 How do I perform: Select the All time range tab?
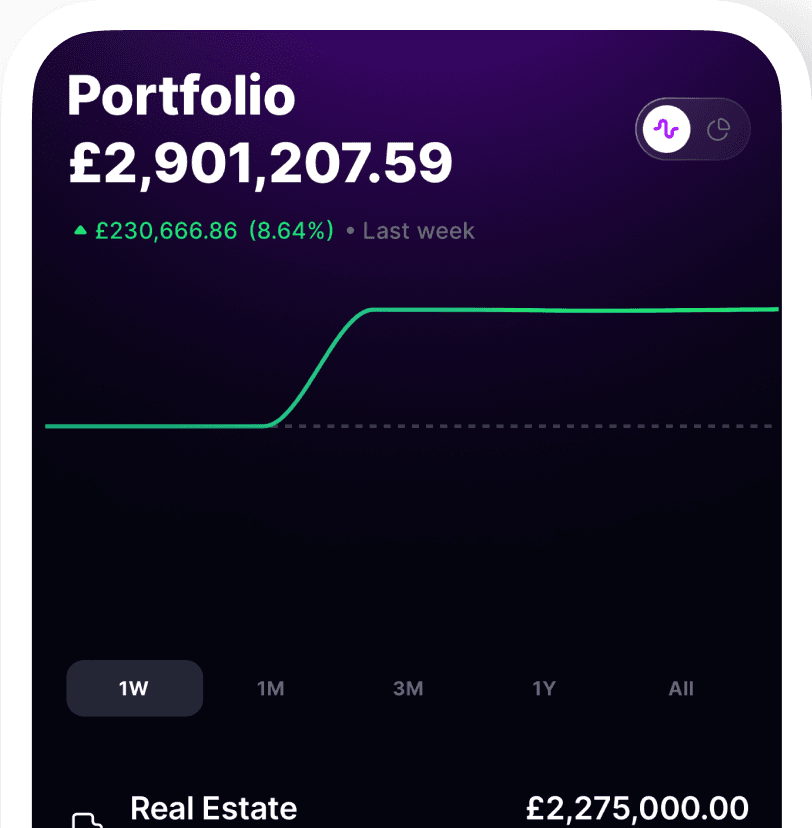click(681, 688)
